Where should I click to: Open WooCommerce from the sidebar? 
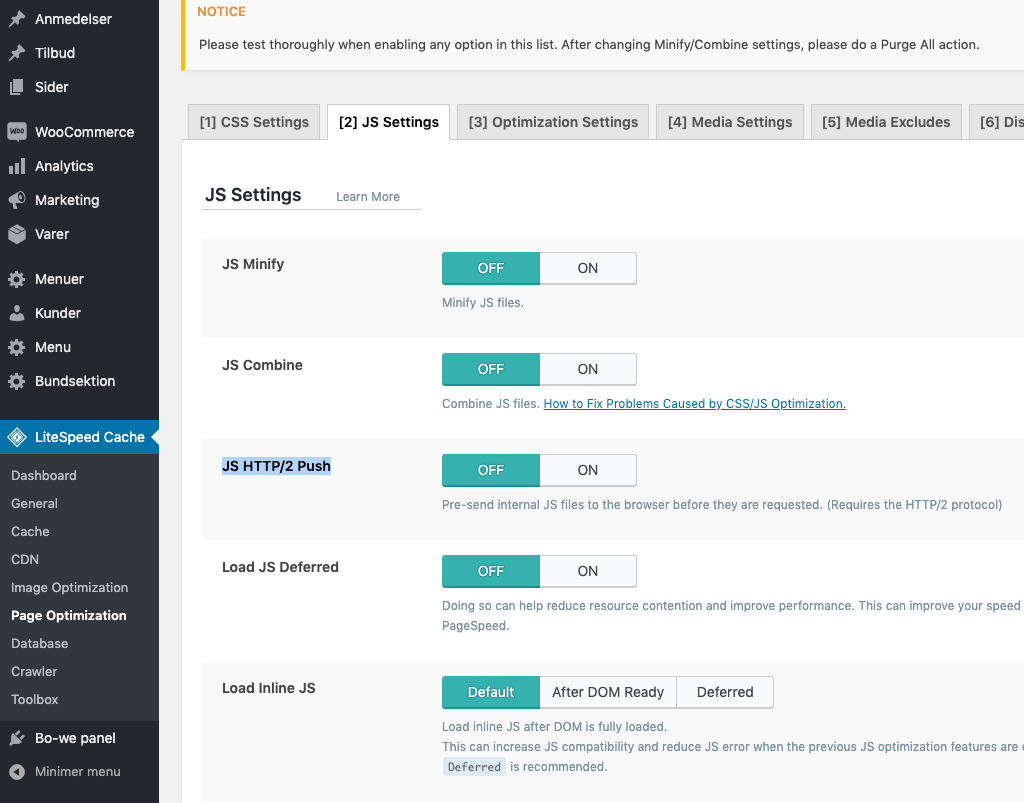click(x=82, y=131)
